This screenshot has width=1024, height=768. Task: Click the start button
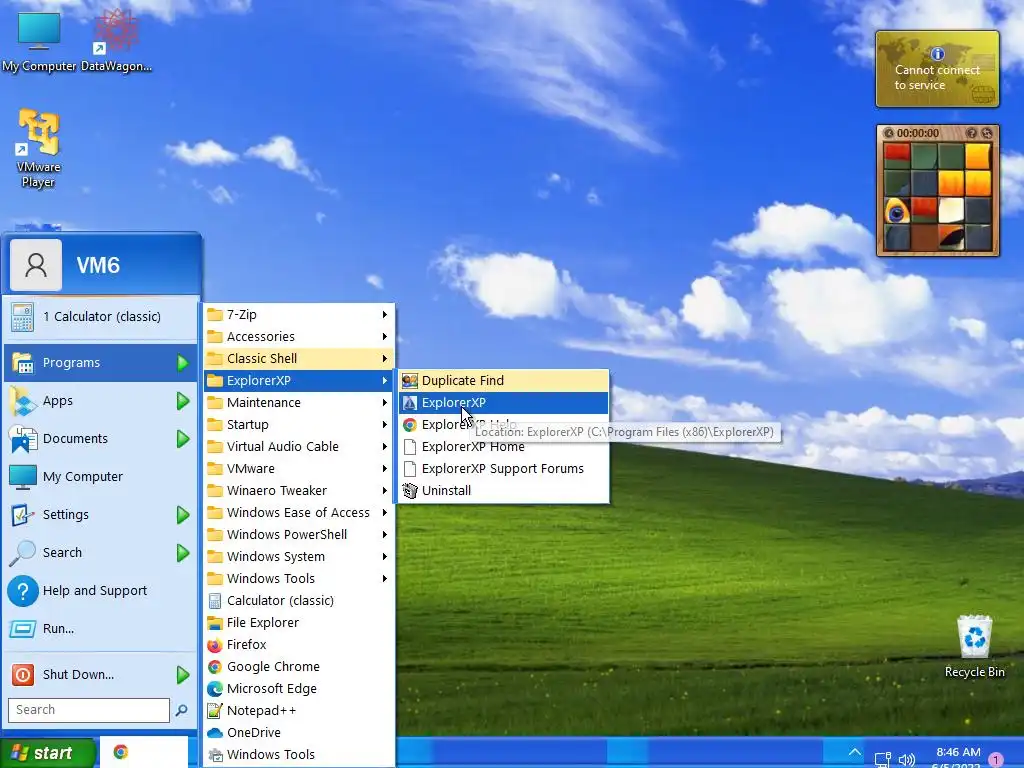(x=47, y=753)
